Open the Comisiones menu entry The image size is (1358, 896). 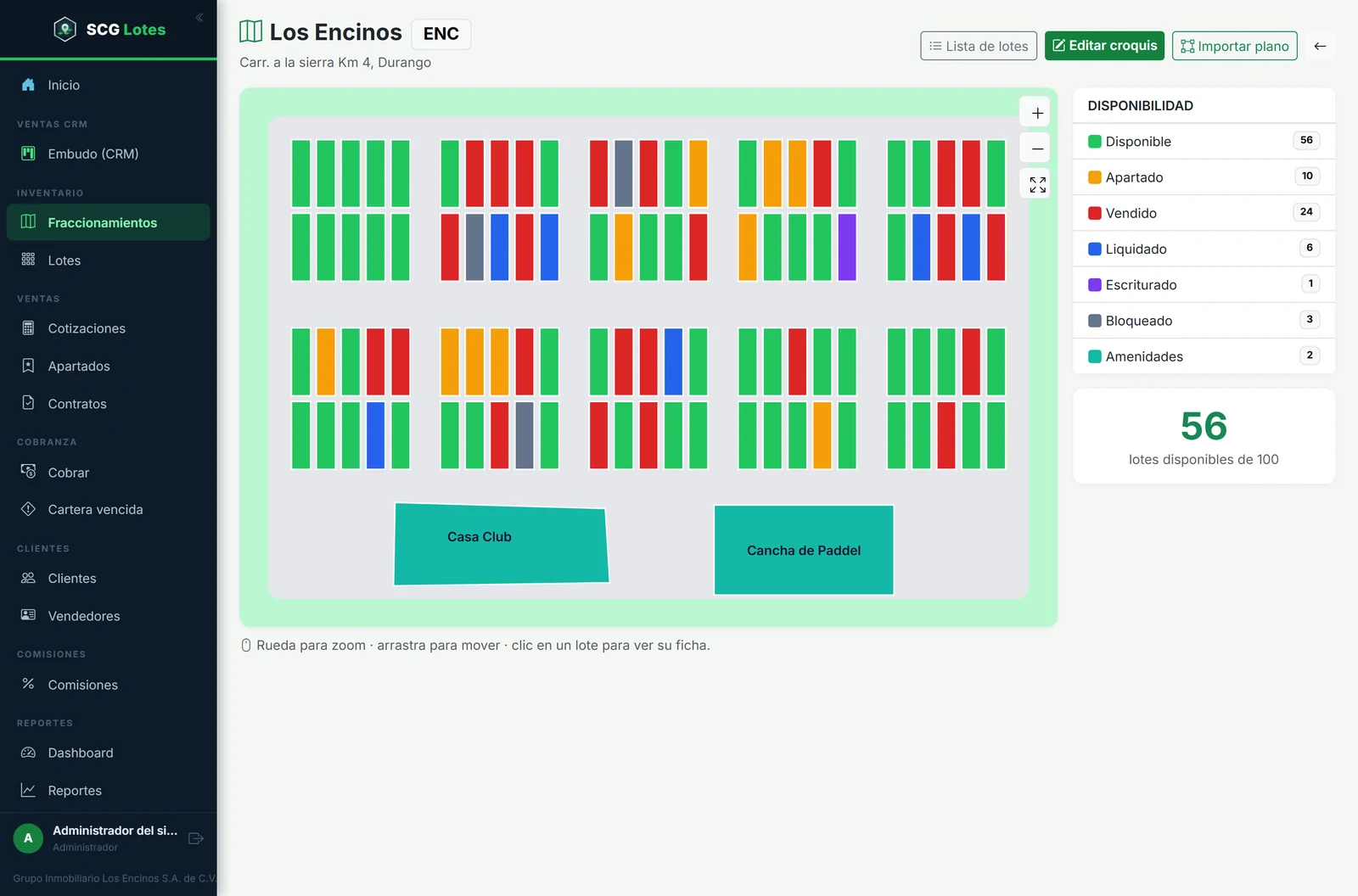[x=109, y=685]
